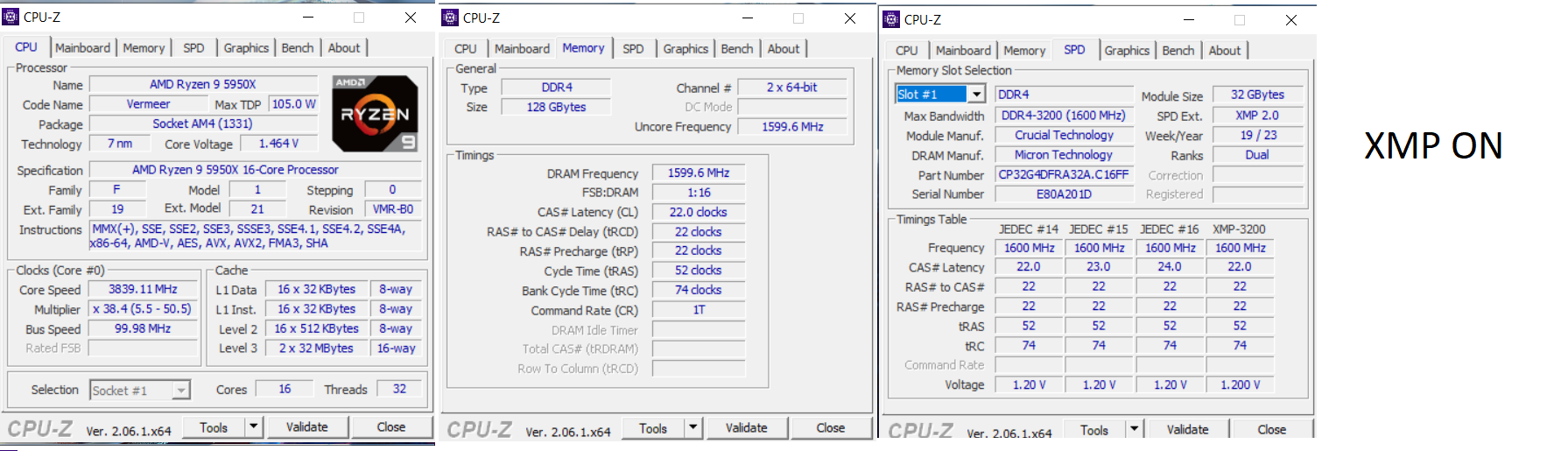
Task: Select SPD tab in right CPU-Z window
Action: [x=1075, y=50]
